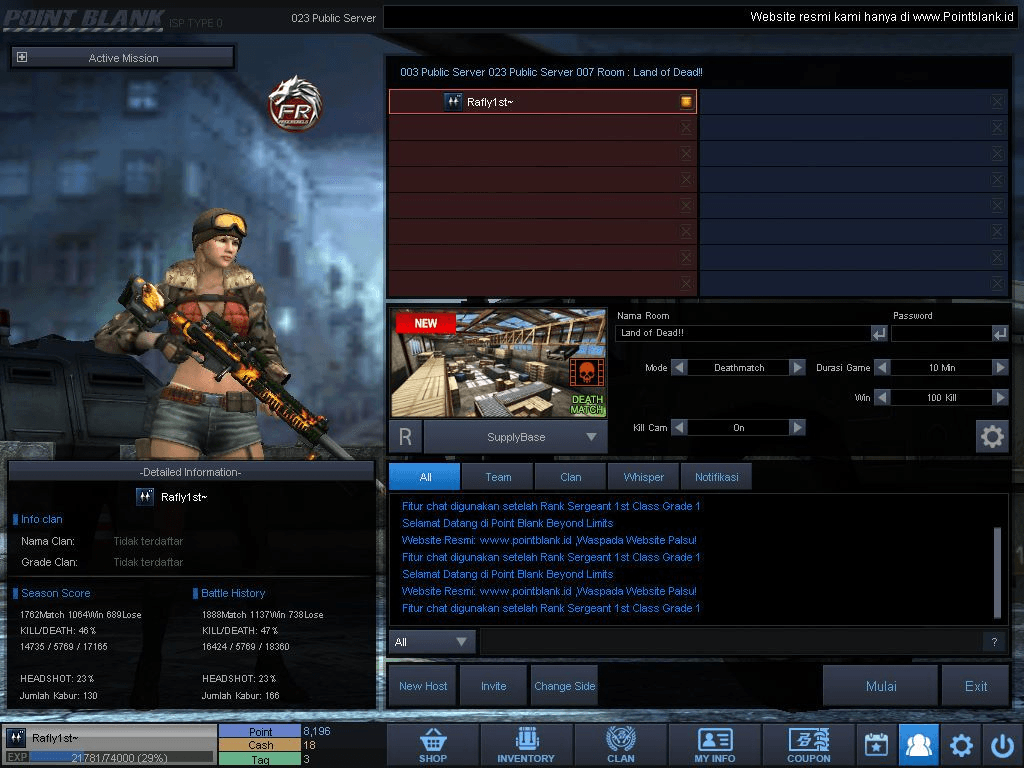Viewport: 1024px width, 768px height.
Task: Switch to the Clan chat tab
Action: click(x=571, y=477)
